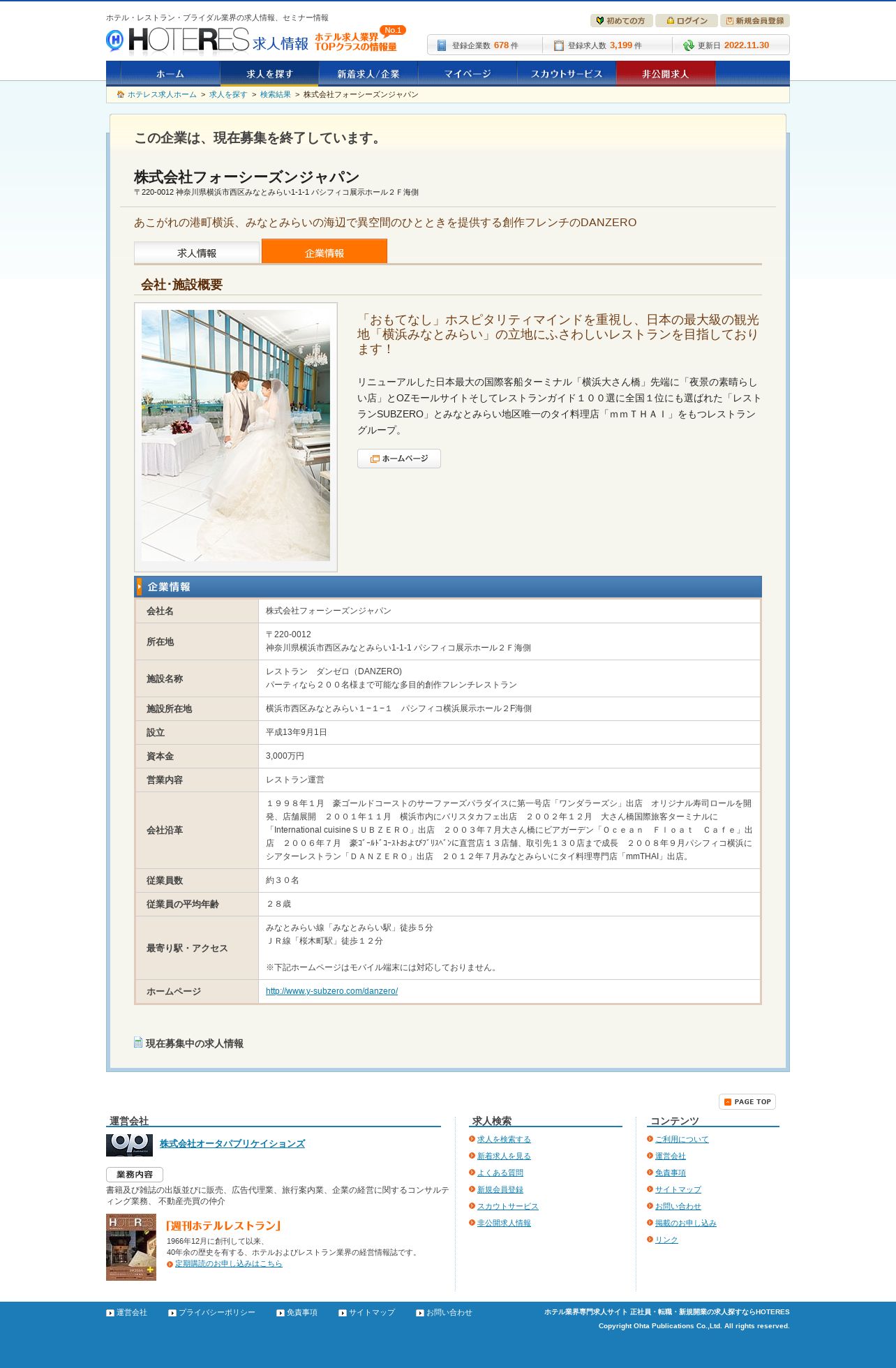896x1368 pixels.
Task: Open the スカウトサービス navigation tab
Action: [567, 73]
